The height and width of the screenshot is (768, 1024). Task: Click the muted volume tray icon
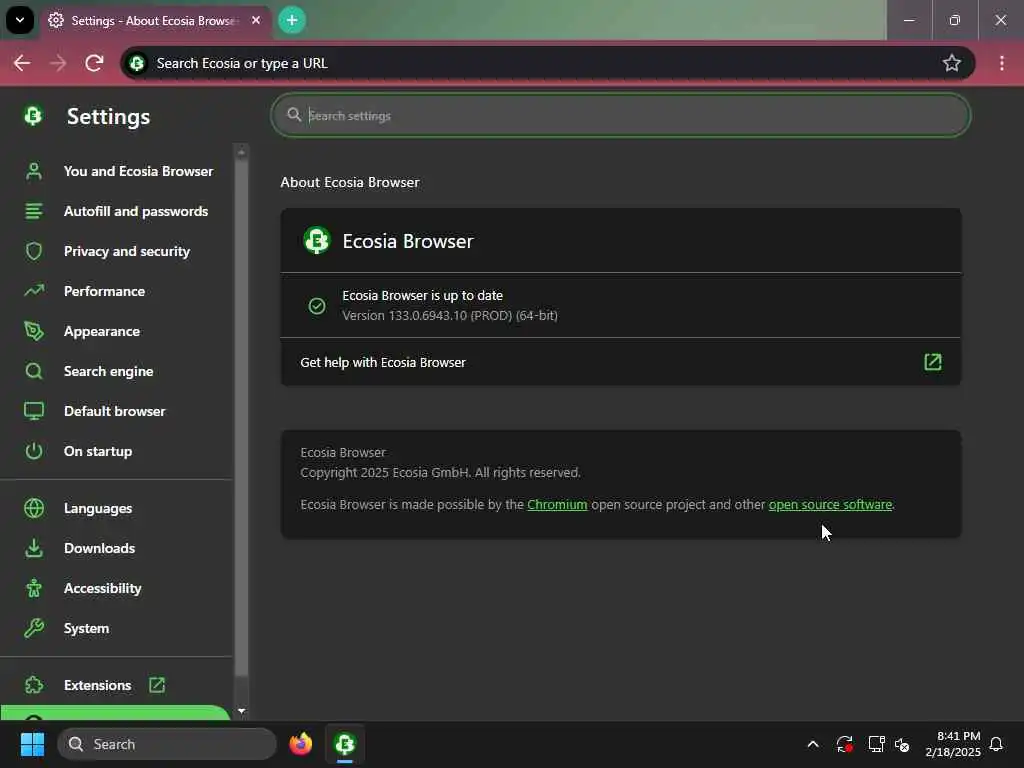(902, 744)
